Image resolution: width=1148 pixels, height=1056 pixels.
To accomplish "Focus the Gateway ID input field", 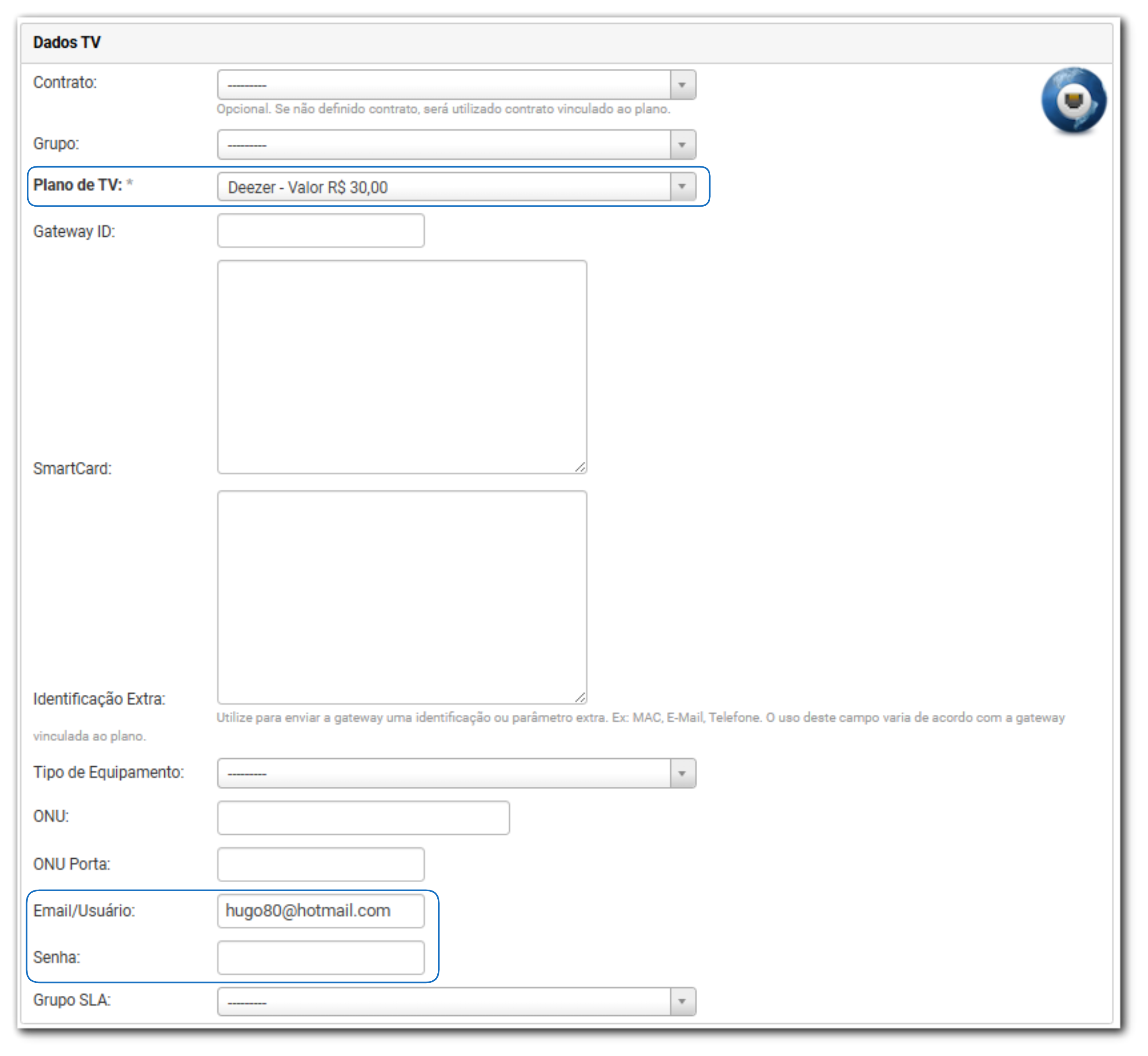I will coord(321,231).
